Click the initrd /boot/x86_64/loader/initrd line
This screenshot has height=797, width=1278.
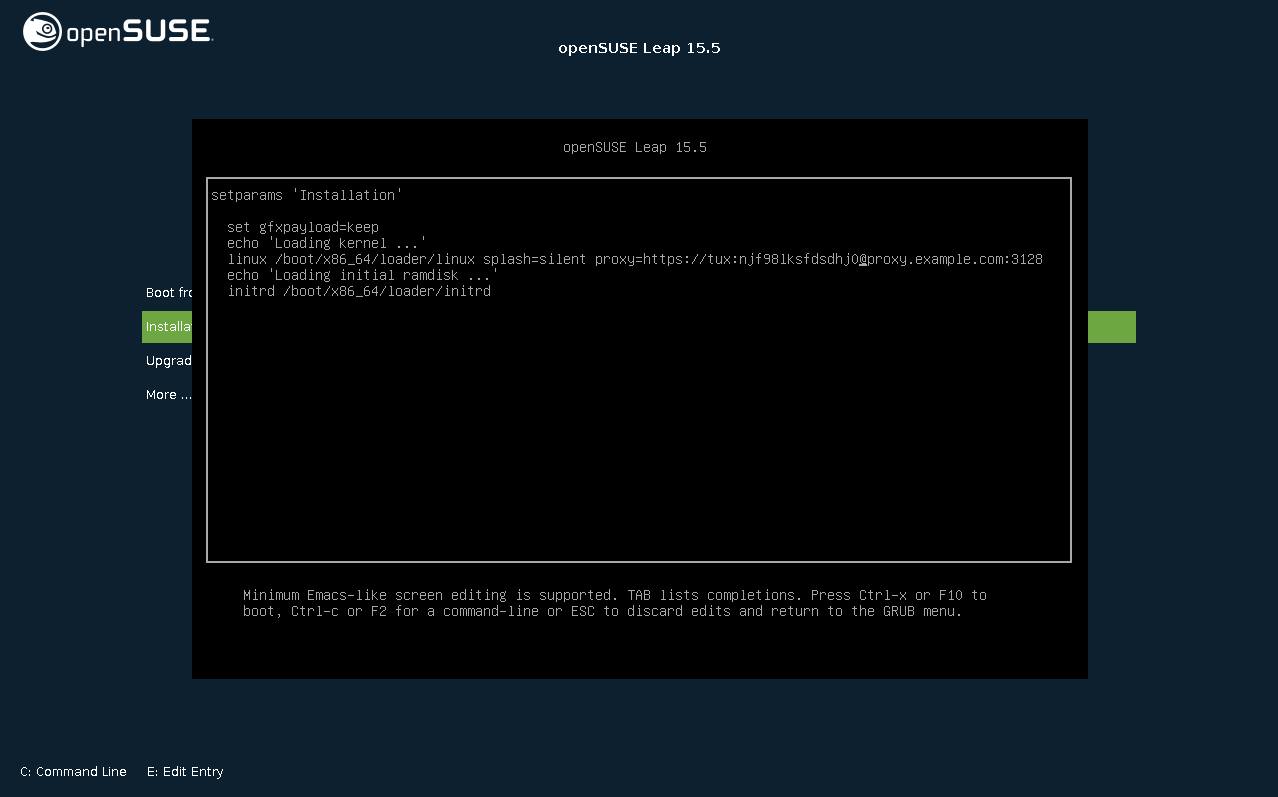click(359, 291)
